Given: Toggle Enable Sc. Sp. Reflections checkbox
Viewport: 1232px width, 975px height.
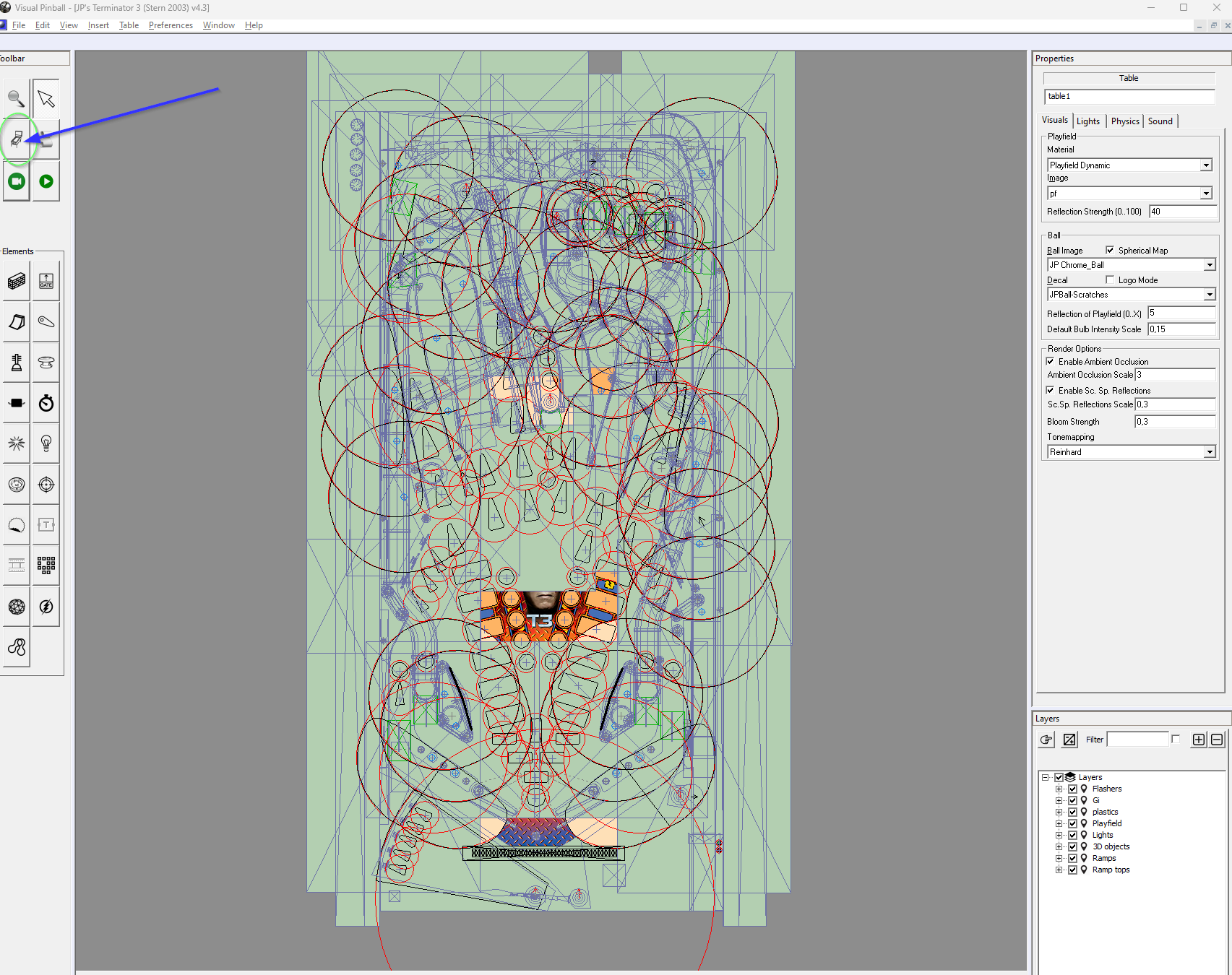Looking at the screenshot, I should point(1050,390).
